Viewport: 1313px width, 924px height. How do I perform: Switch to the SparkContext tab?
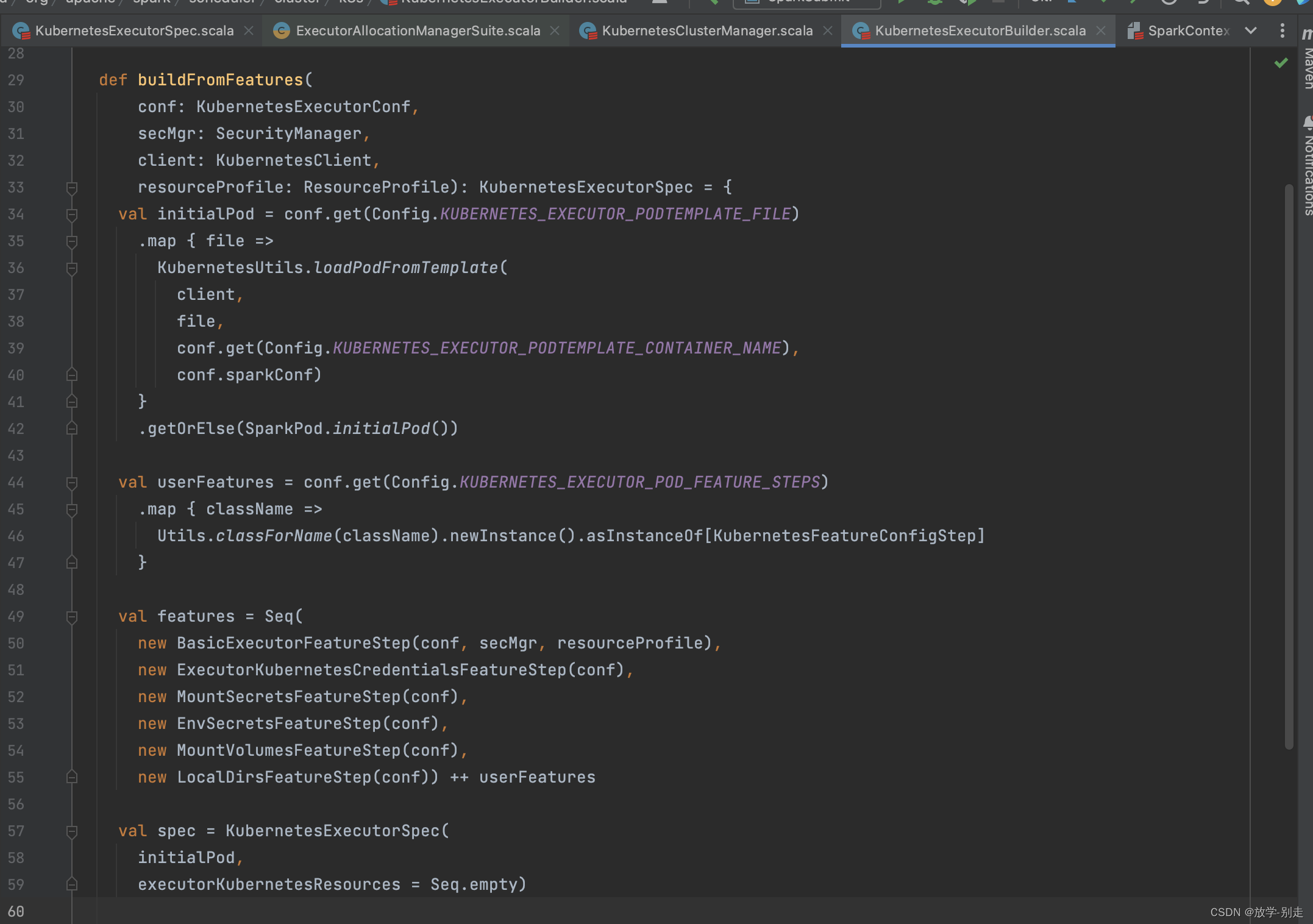pos(1179,30)
